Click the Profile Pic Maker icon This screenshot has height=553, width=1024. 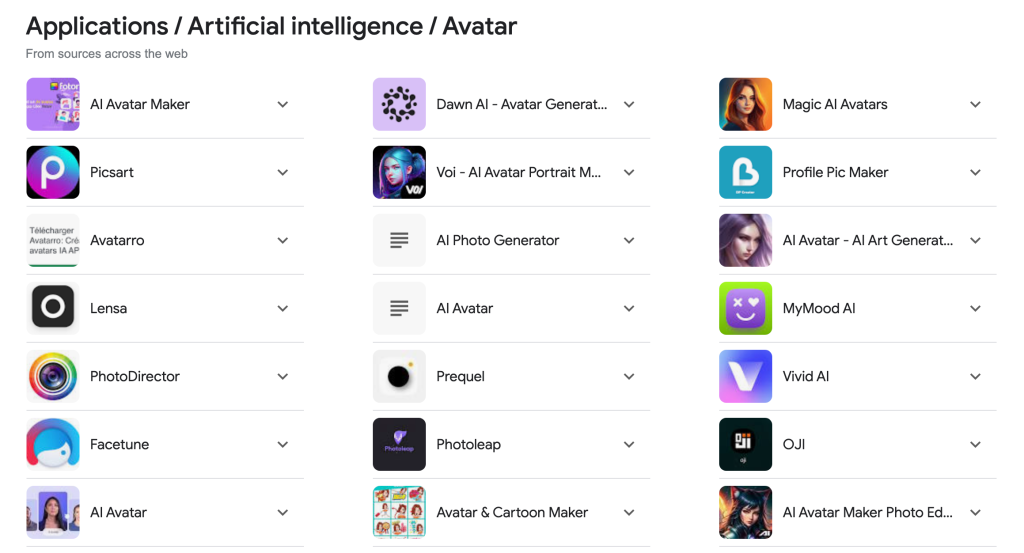(745, 172)
